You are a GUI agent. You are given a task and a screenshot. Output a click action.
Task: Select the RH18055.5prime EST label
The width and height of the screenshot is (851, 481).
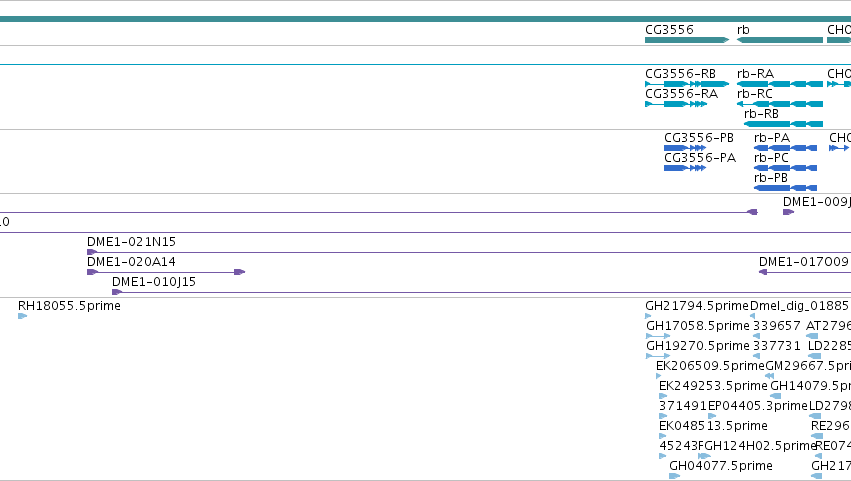point(69,306)
